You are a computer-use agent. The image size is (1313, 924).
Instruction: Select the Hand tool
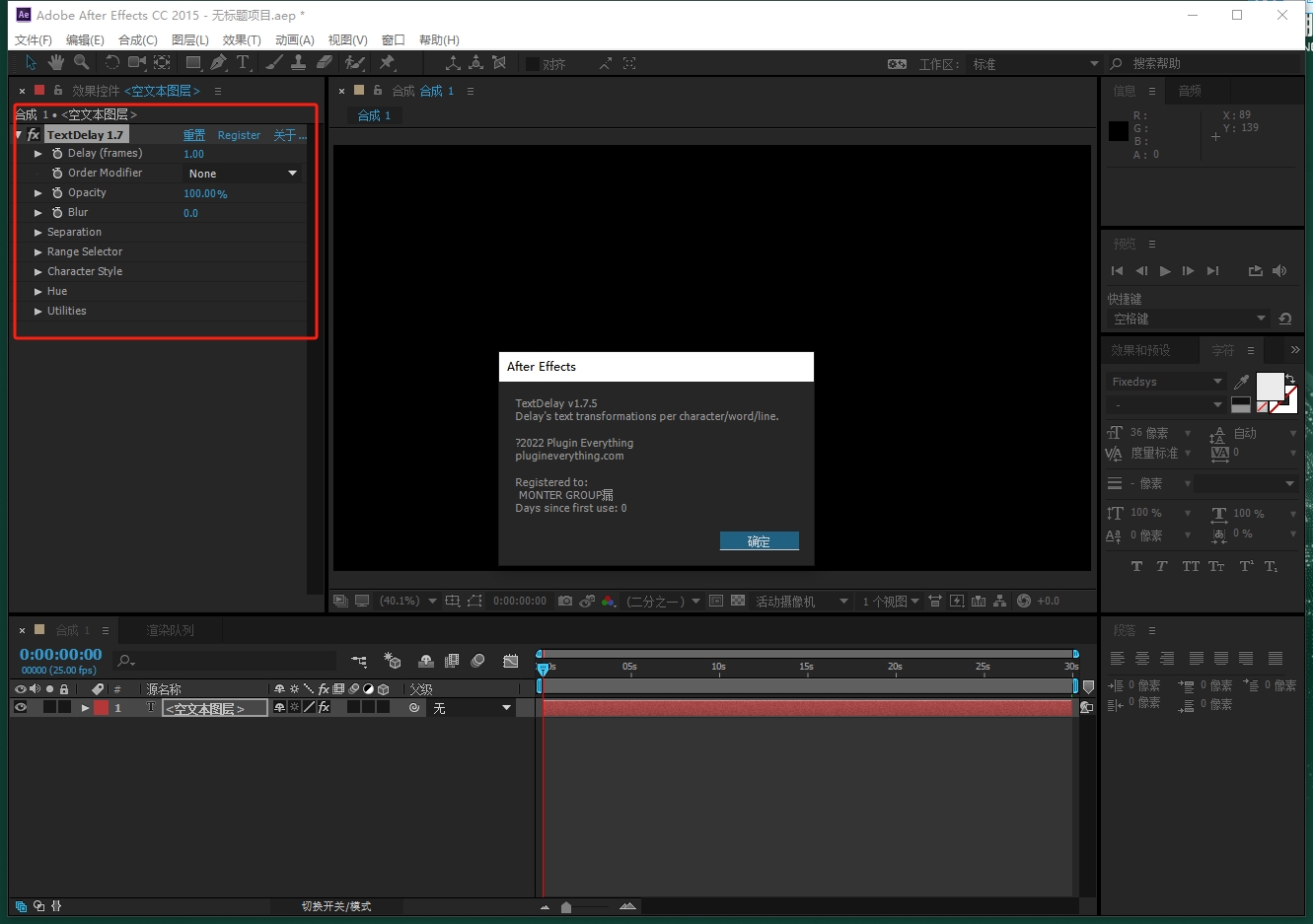(x=56, y=63)
